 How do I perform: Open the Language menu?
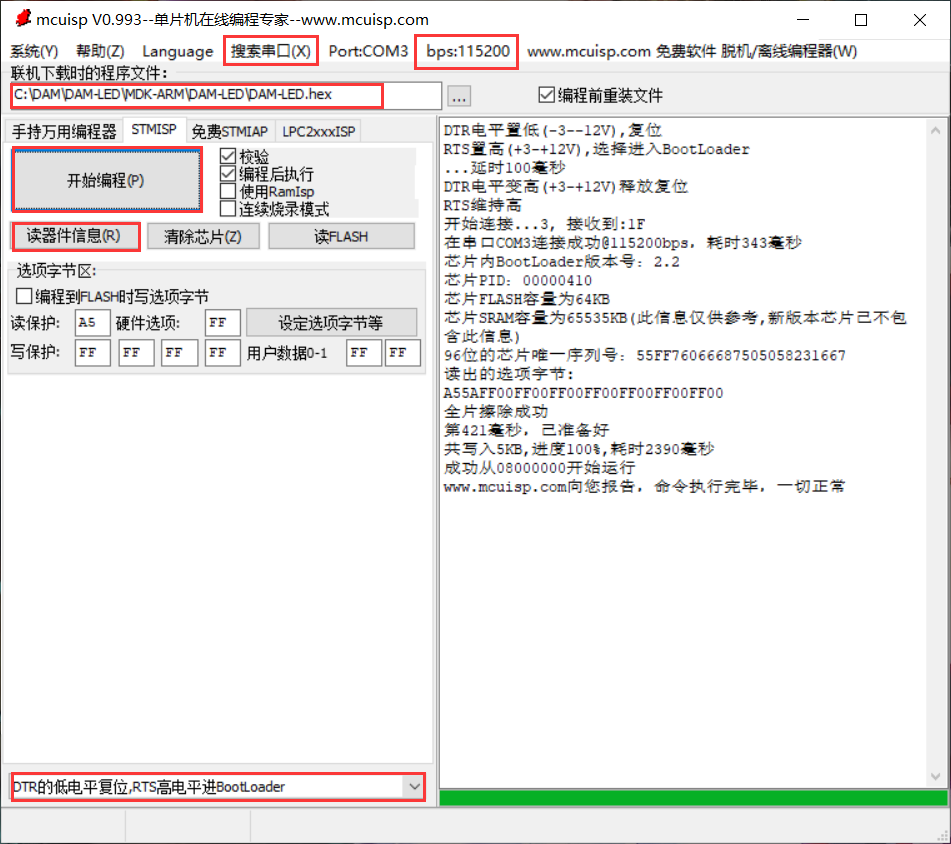[178, 52]
